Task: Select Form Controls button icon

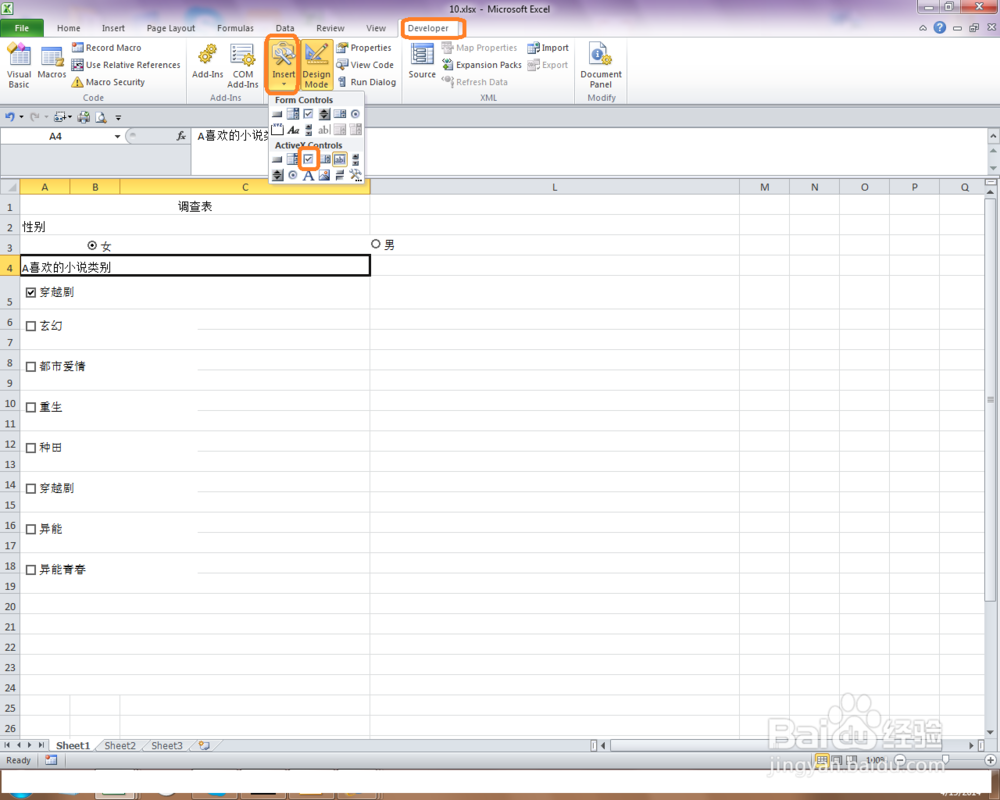Action: 277,114
